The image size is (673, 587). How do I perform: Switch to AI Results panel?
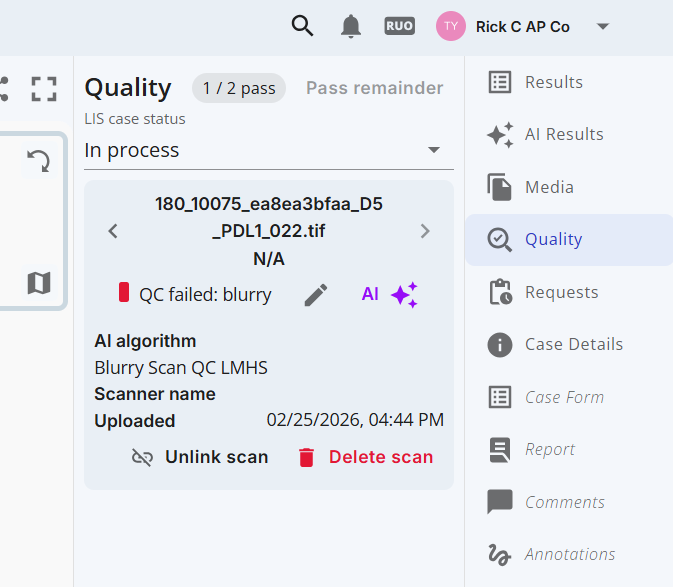563,134
